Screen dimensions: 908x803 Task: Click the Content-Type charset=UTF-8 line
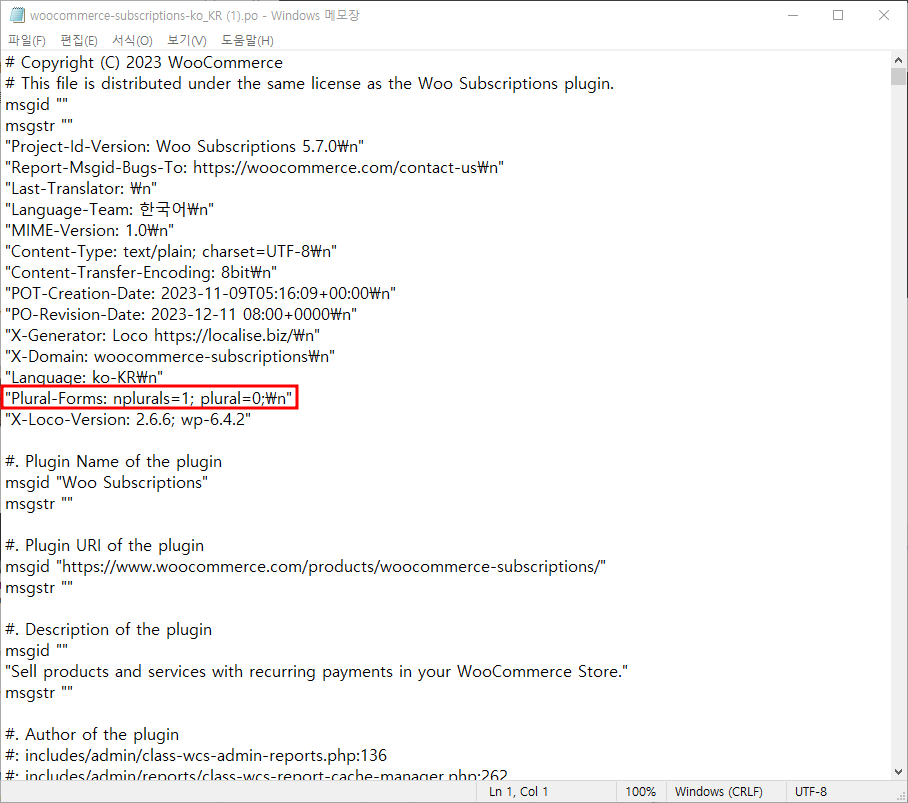171,251
